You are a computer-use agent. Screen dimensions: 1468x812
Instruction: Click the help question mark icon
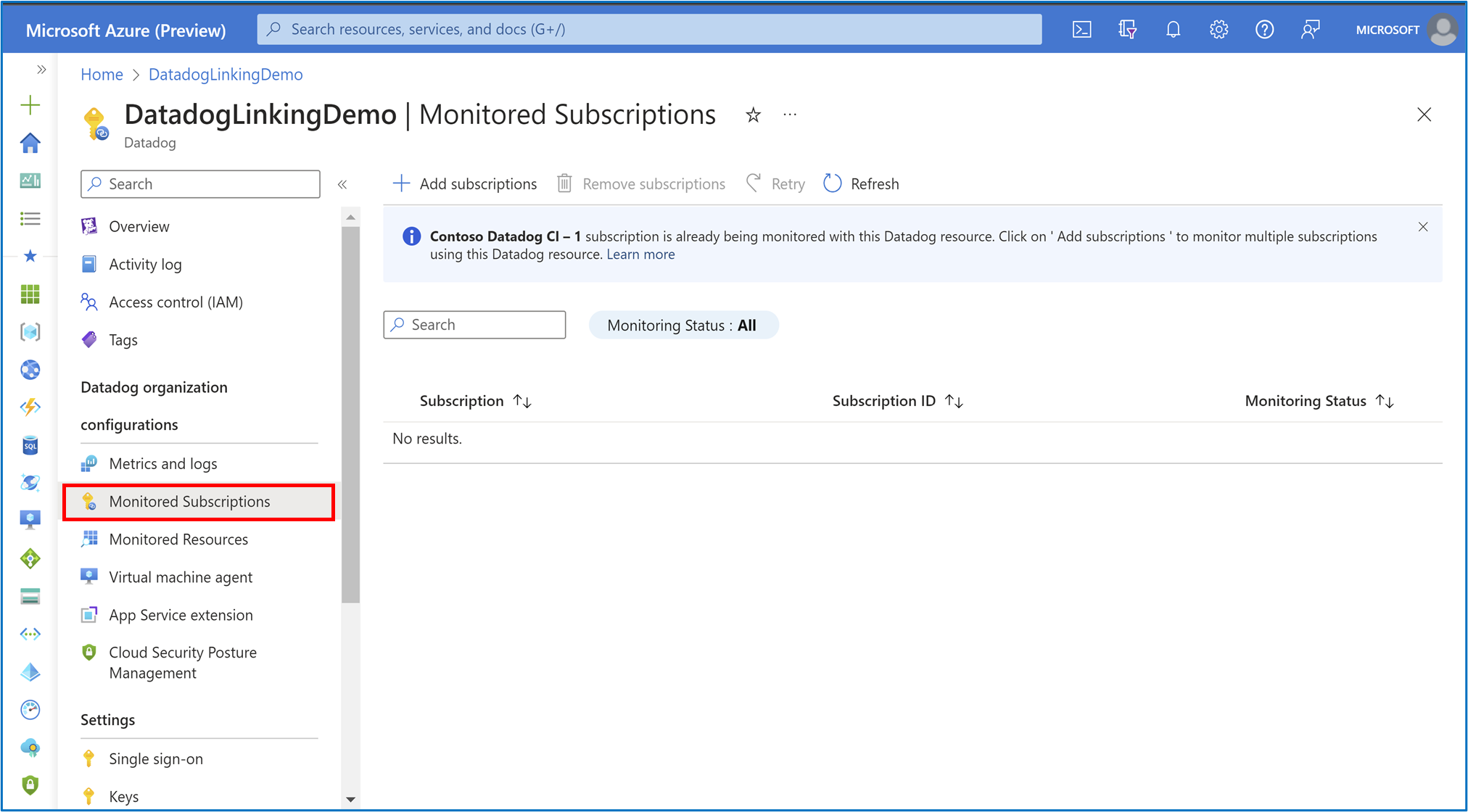click(1264, 30)
